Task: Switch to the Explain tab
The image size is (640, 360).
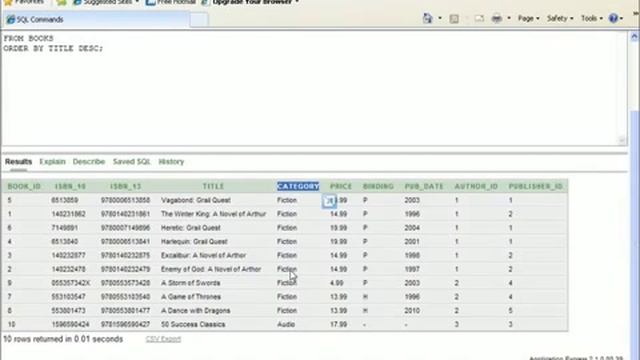Action: tap(52, 162)
